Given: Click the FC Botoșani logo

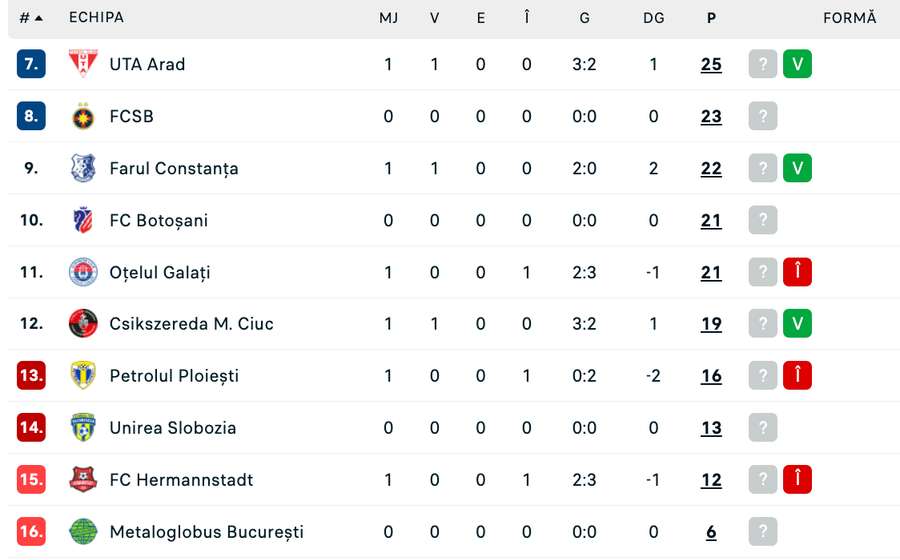Looking at the screenshot, I should (83, 220).
